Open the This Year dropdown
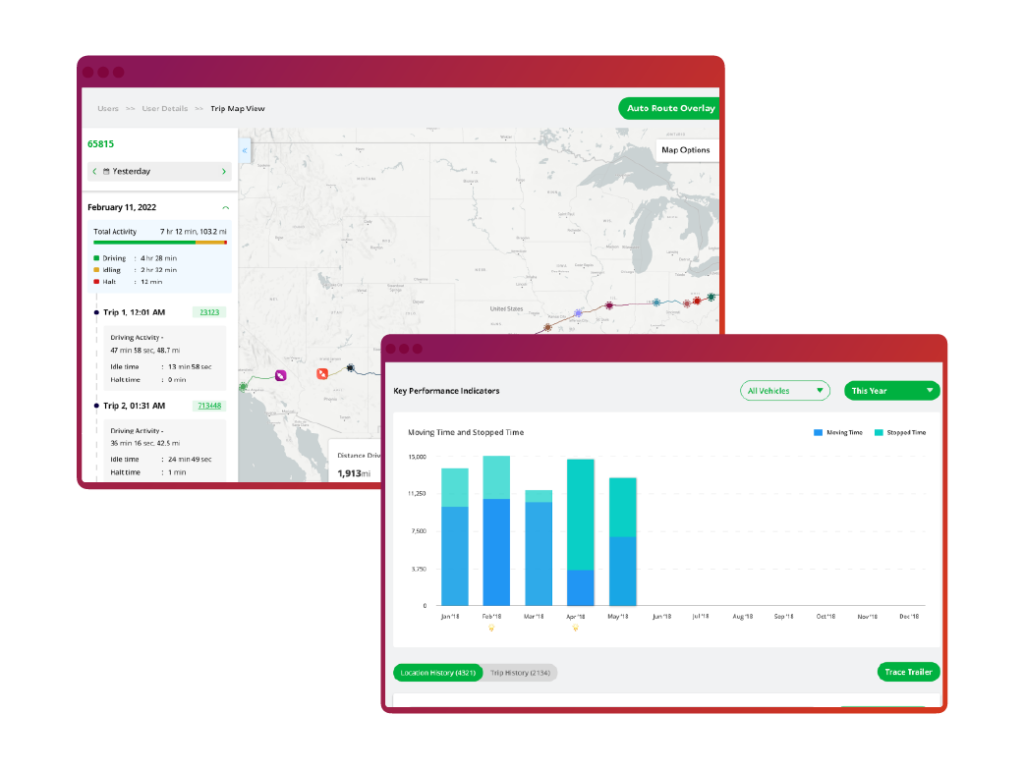The height and width of the screenshot is (769, 1024). pos(892,391)
